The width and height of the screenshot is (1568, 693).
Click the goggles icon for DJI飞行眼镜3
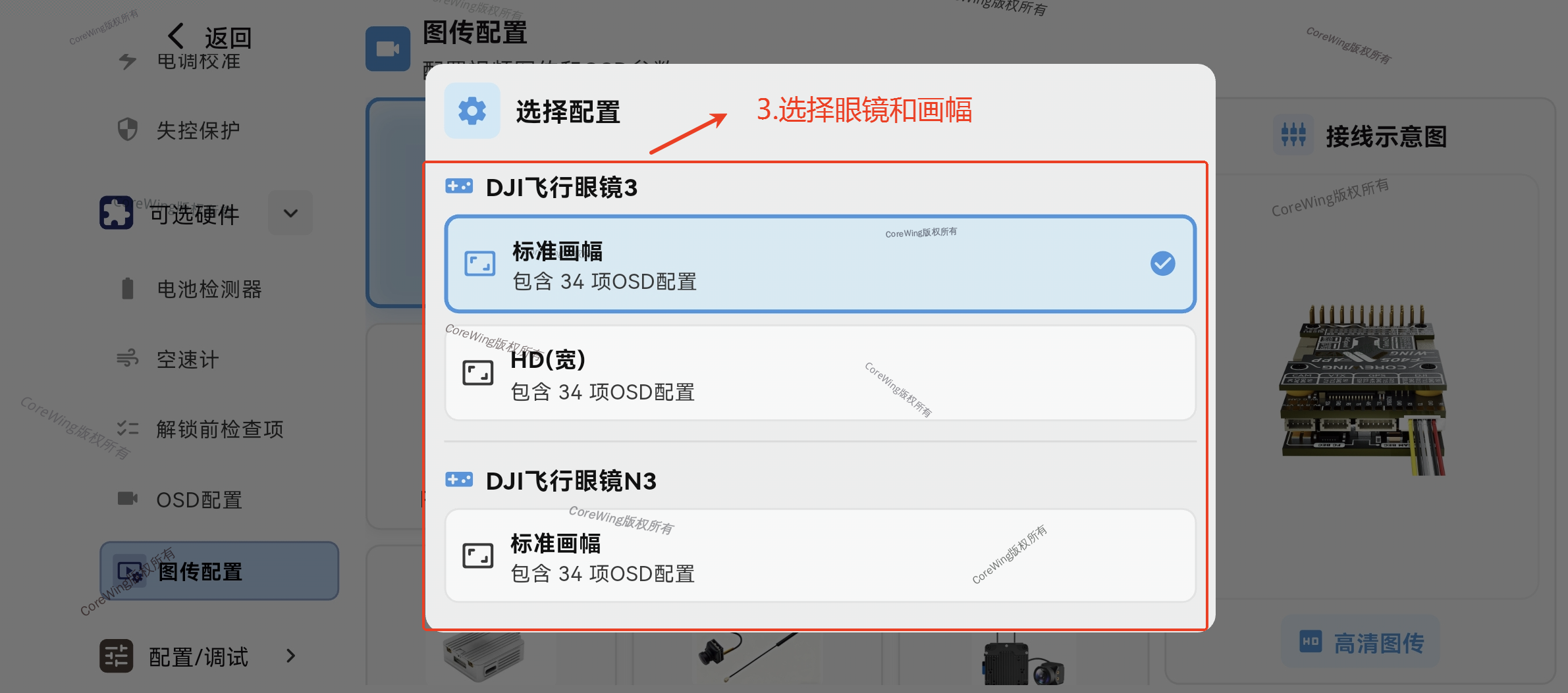point(459,187)
